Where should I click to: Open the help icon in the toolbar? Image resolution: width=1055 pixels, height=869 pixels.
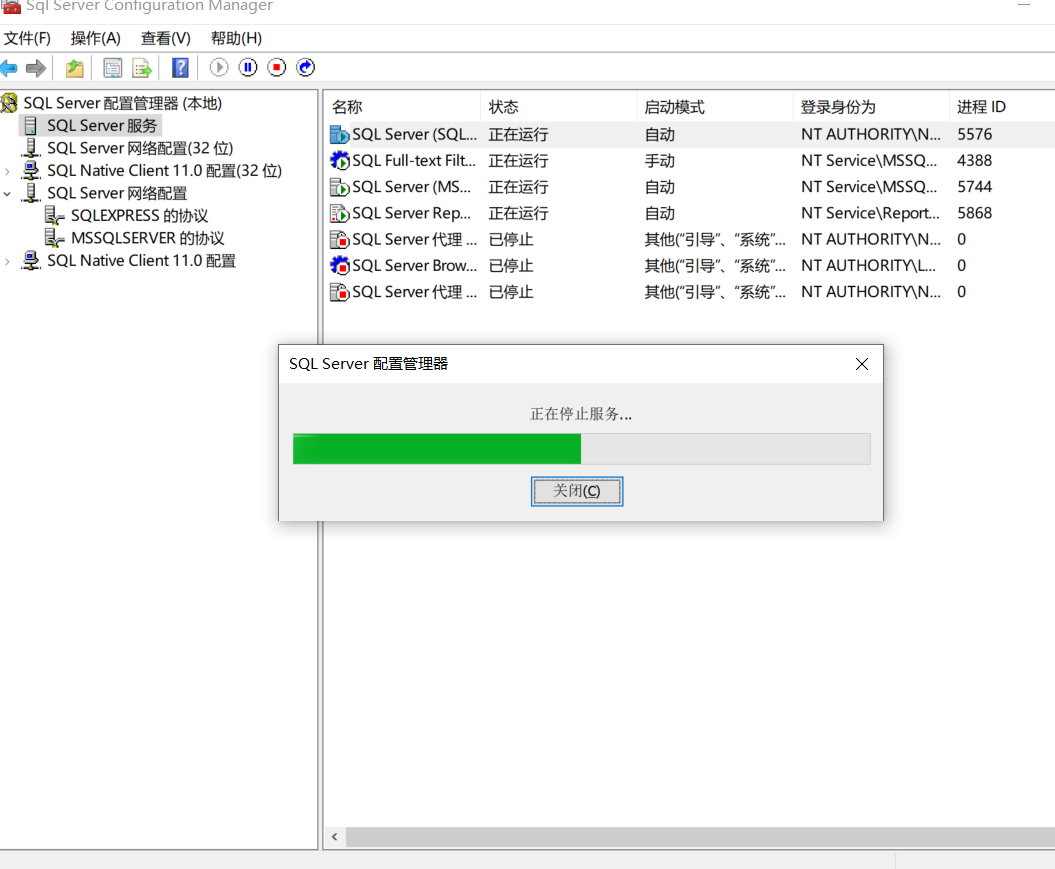click(x=180, y=68)
